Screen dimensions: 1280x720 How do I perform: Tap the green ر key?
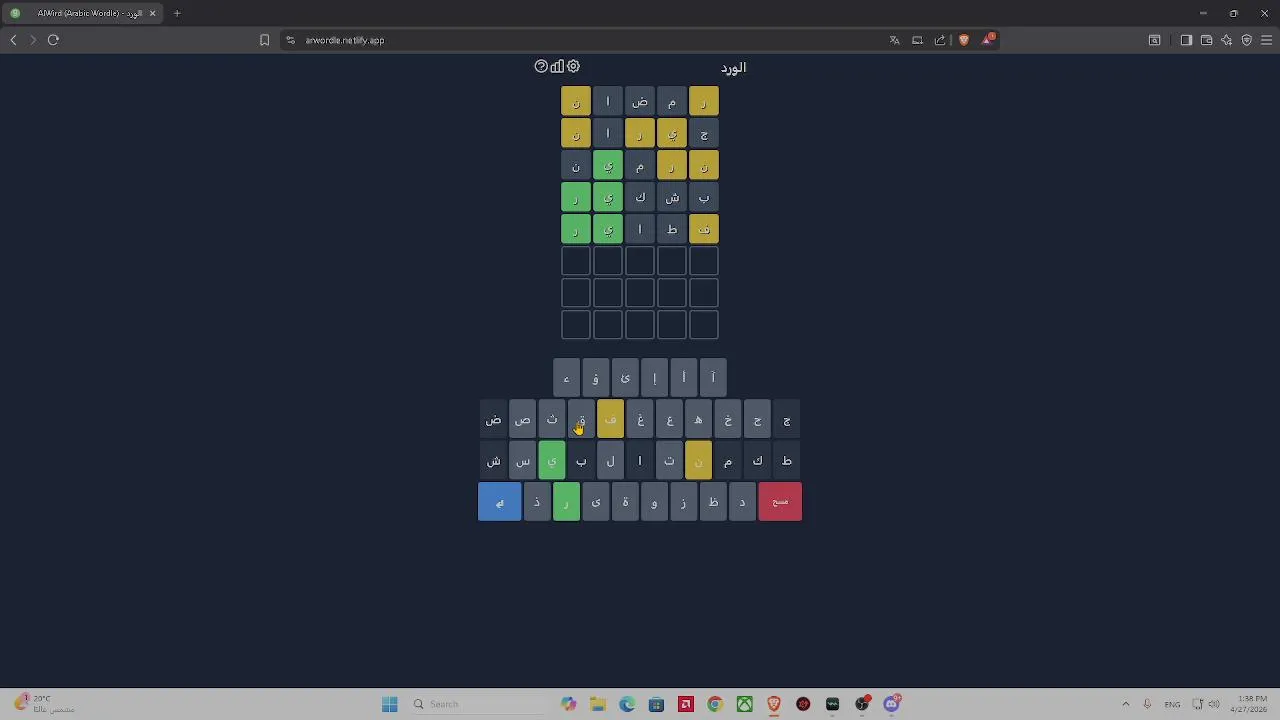tap(566, 502)
